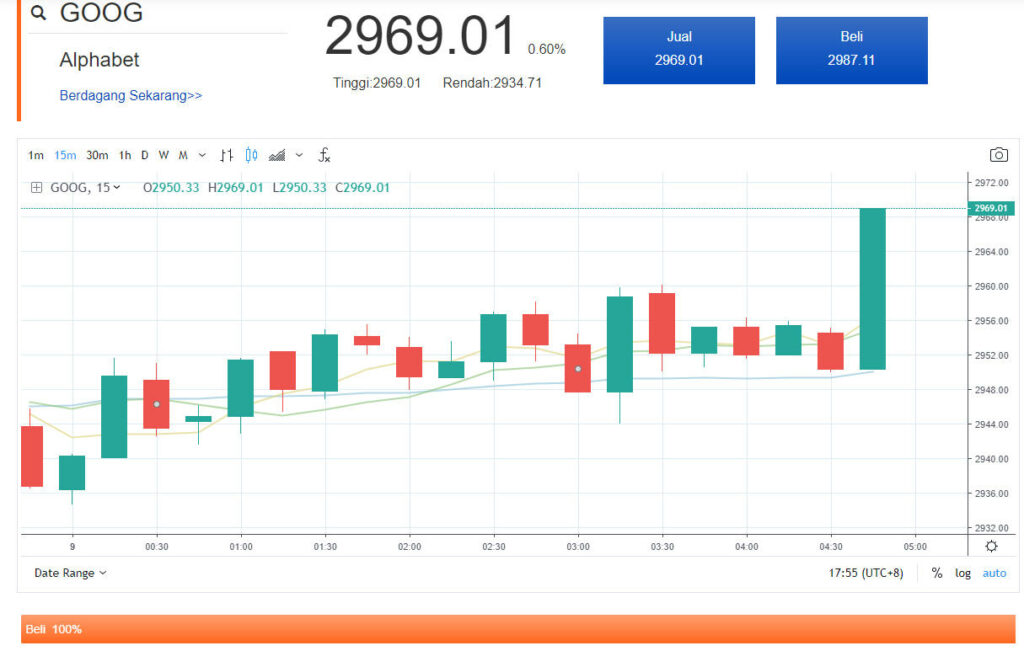
Task: Switch to the 1h timeframe
Action: click(x=125, y=155)
